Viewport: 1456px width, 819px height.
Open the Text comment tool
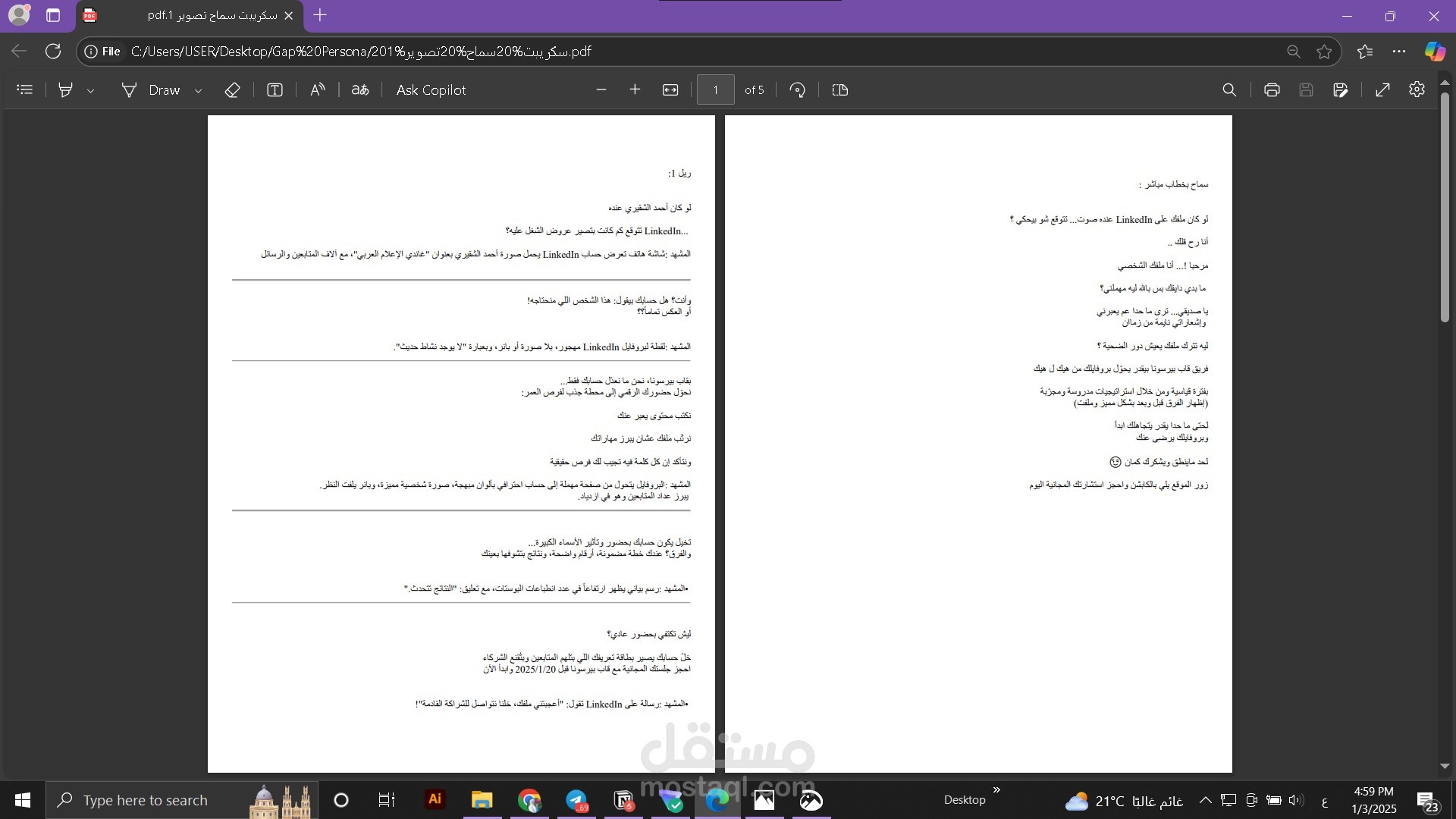(x=275, y=90)
